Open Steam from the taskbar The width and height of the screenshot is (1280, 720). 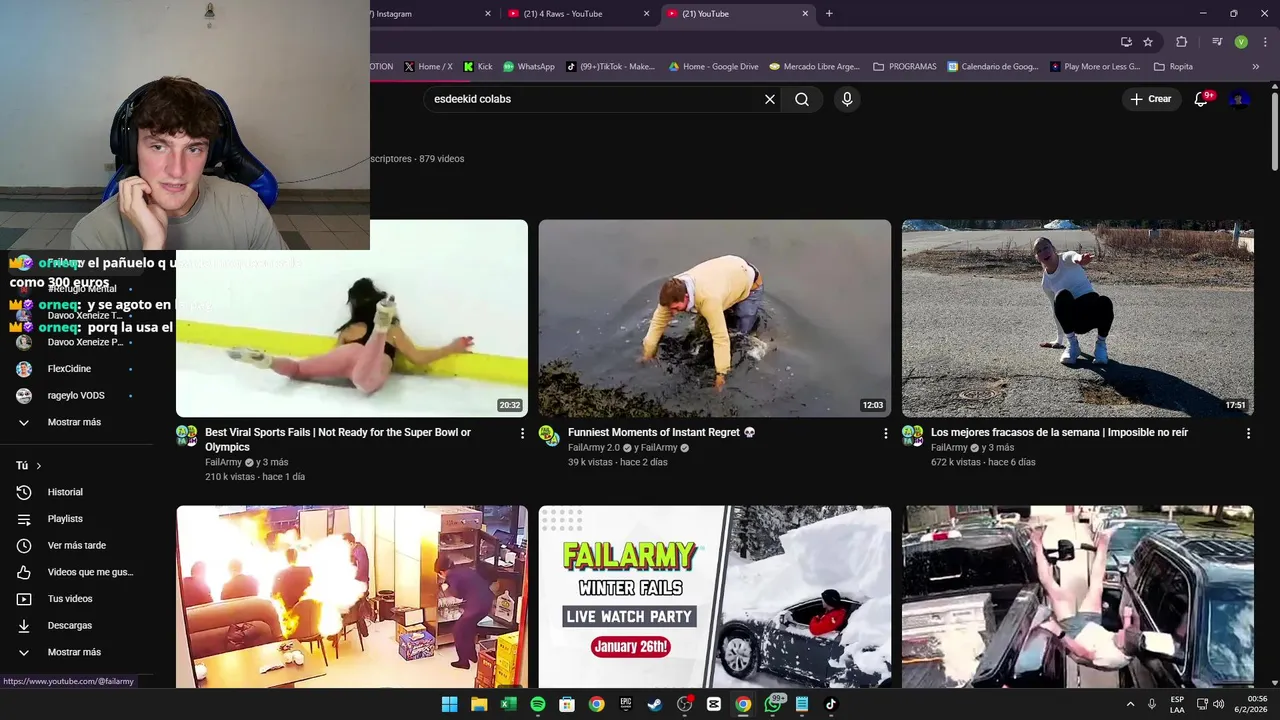[x=655, y=704]
